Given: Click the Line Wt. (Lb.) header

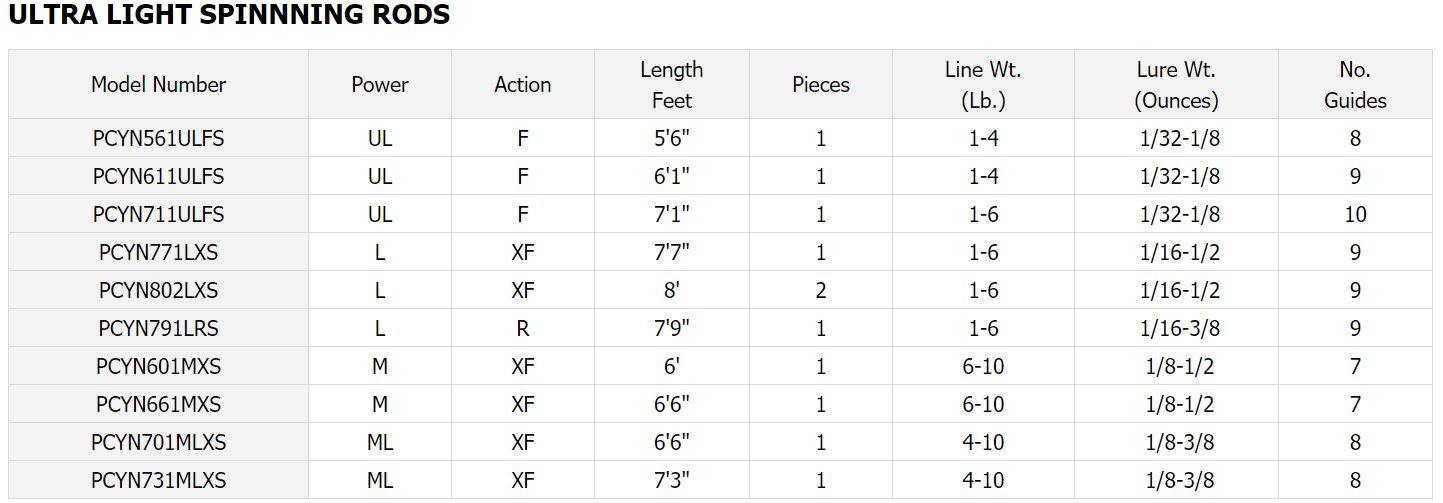Looking at the screenshot, I should pos(983,85).
